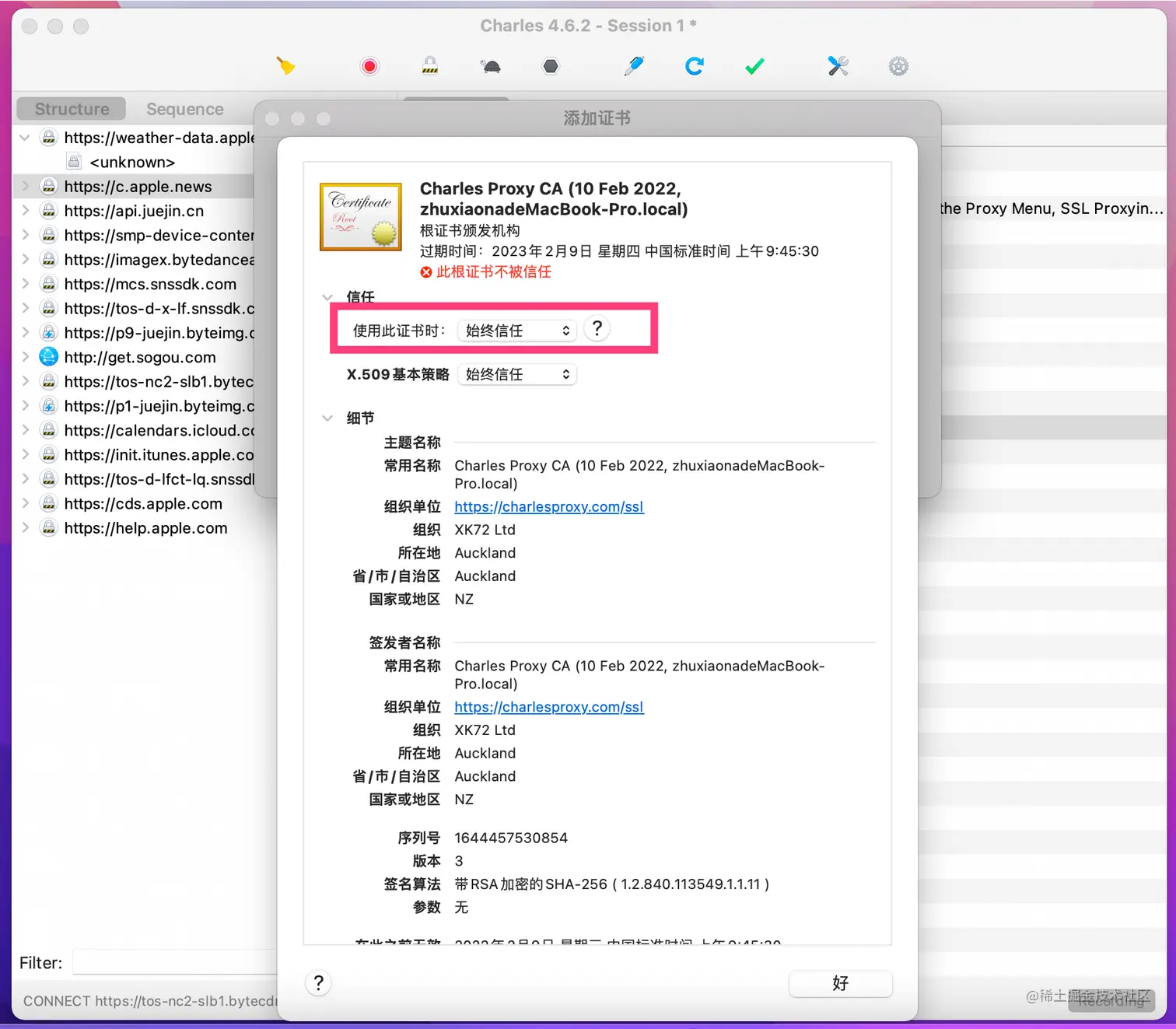Viewport: 1176px width, 1029px height.
Task: Collapse the 细节 details section
Action: click(x=327, y=418)
